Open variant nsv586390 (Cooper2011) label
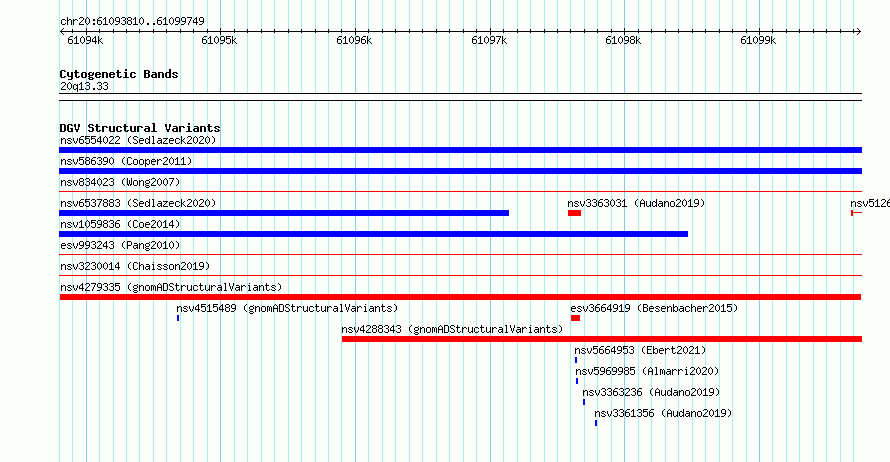 (x=126, y=161)
